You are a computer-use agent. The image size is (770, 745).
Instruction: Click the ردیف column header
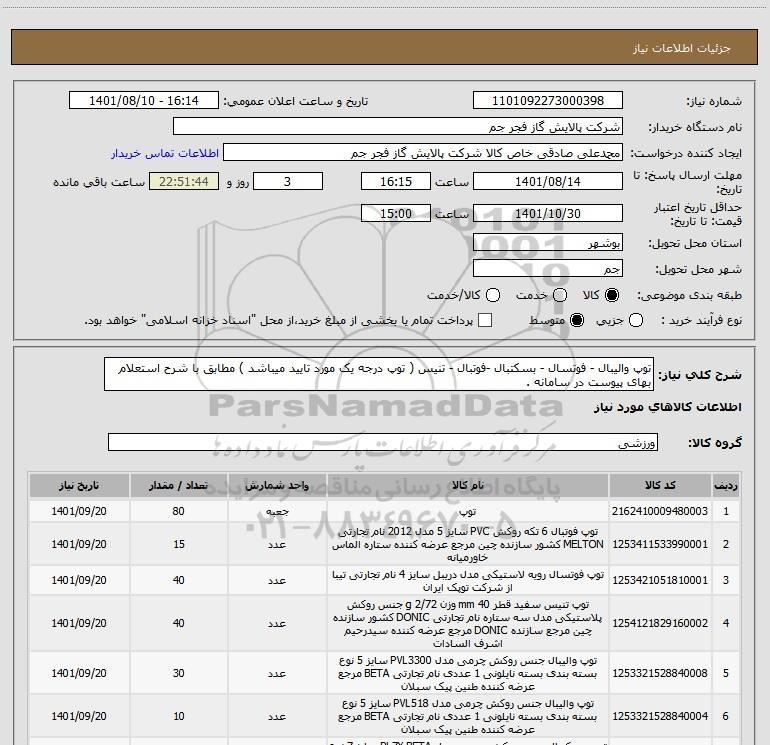pyautogui.click(x=726, y=485)
